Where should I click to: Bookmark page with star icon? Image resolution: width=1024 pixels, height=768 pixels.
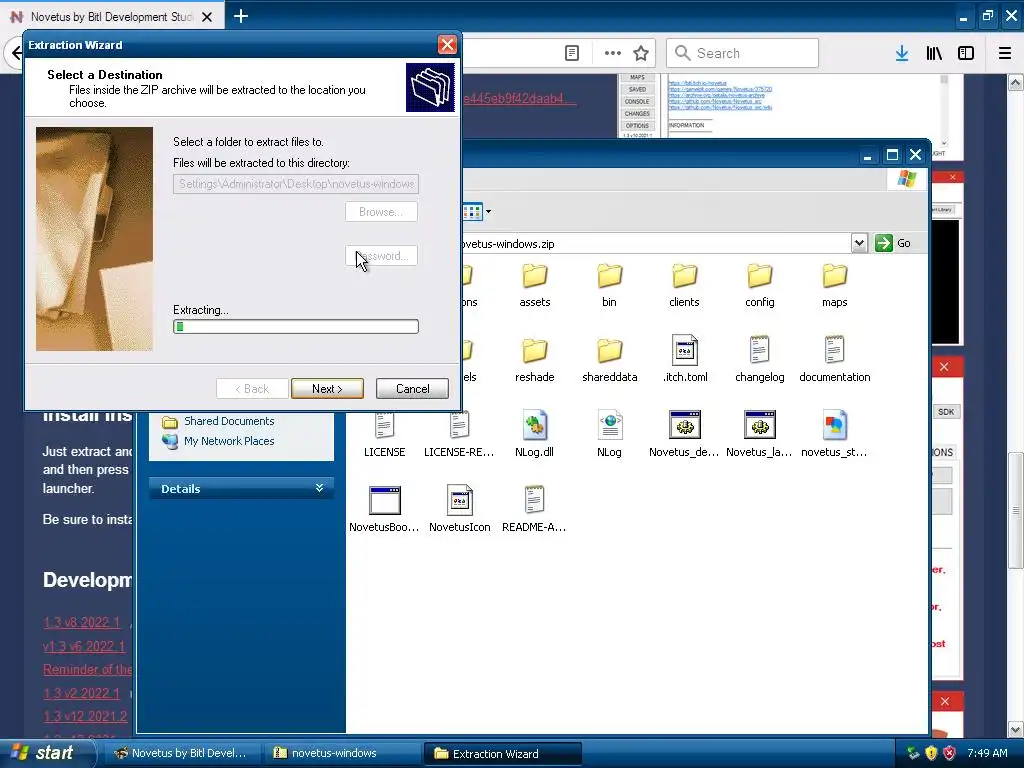click(x=641, y=53)
